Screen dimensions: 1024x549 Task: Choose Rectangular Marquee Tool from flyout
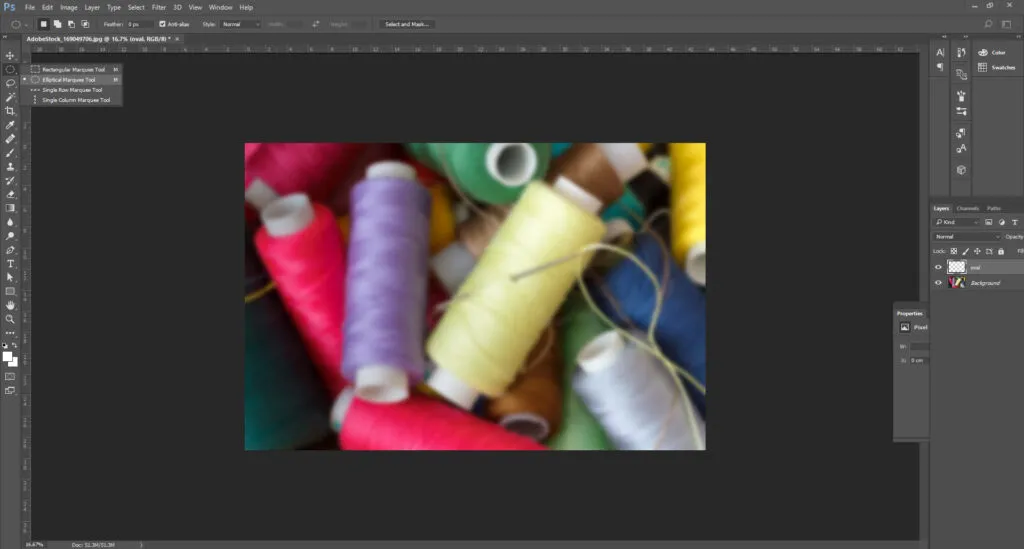click(x=74, y=69)
